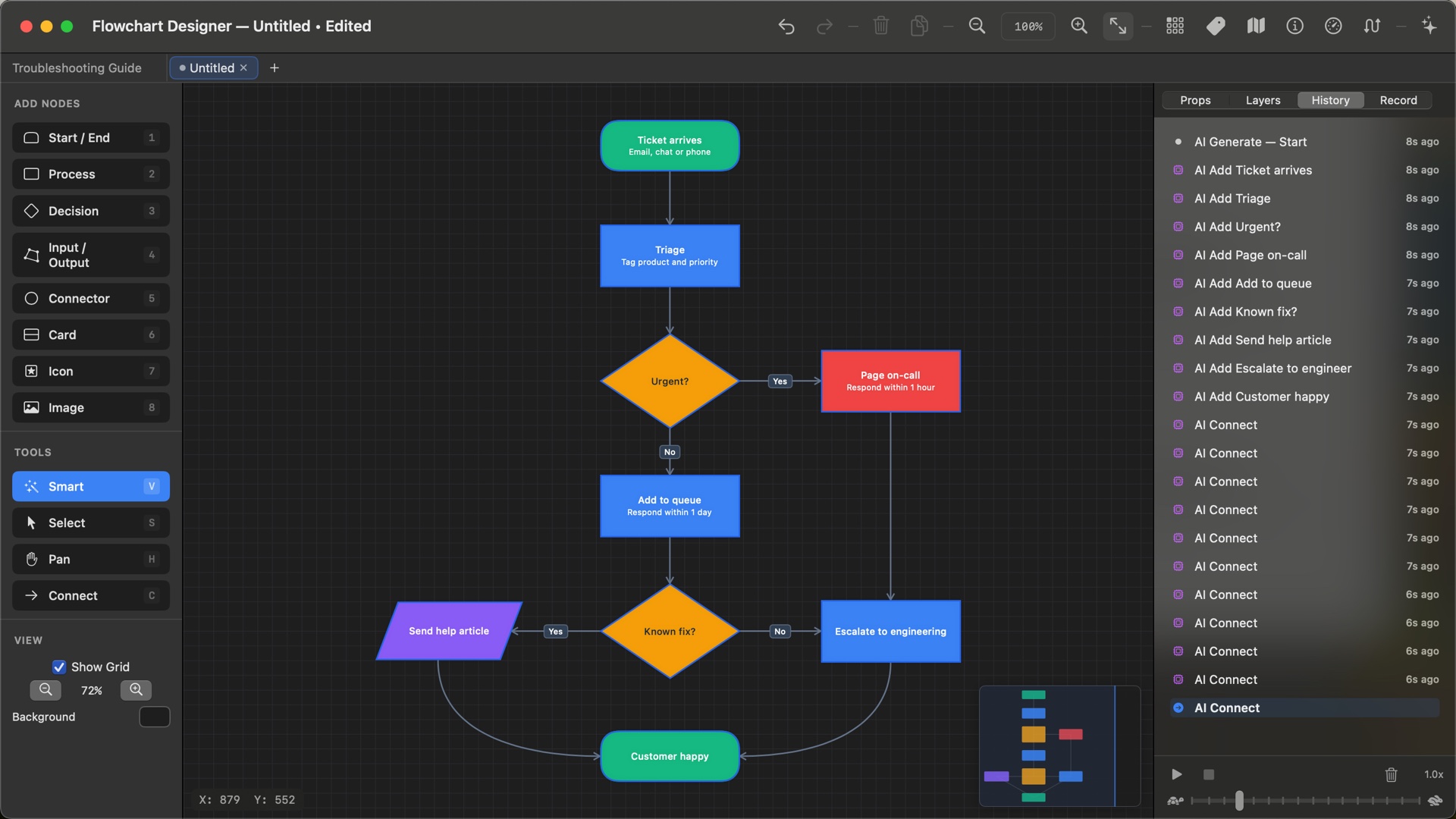The image size is (1456, 819).
Task: Click the tag icon in toolbar
Action: pyautogui.click(x=1216, y=26)
